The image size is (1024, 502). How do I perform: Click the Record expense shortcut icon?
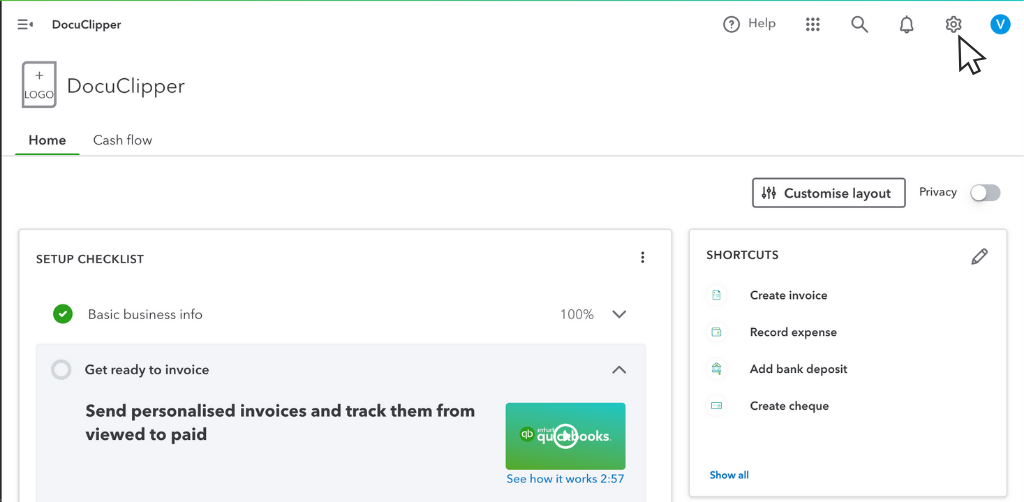tap(716, 332)
